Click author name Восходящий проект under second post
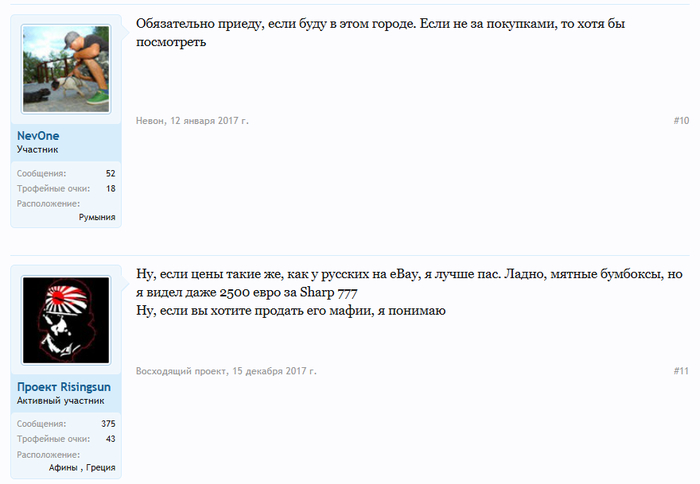Viewport: 700px width, 484px height. [181, 371]
